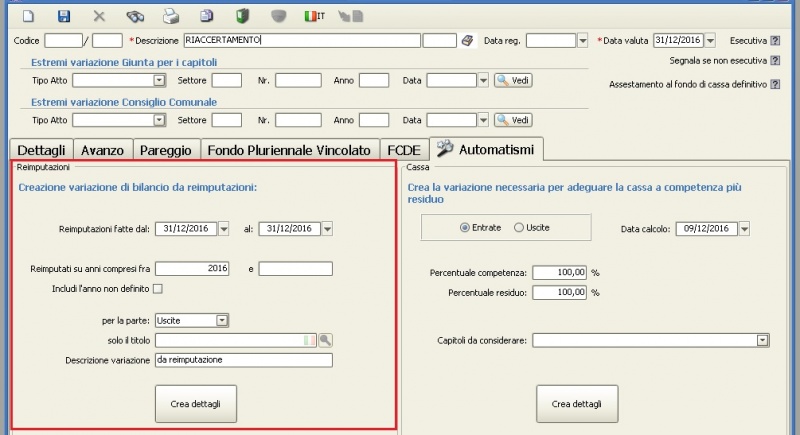
Task: Open the Data reg. date dropdown arrow
Action: click(583, 40)
